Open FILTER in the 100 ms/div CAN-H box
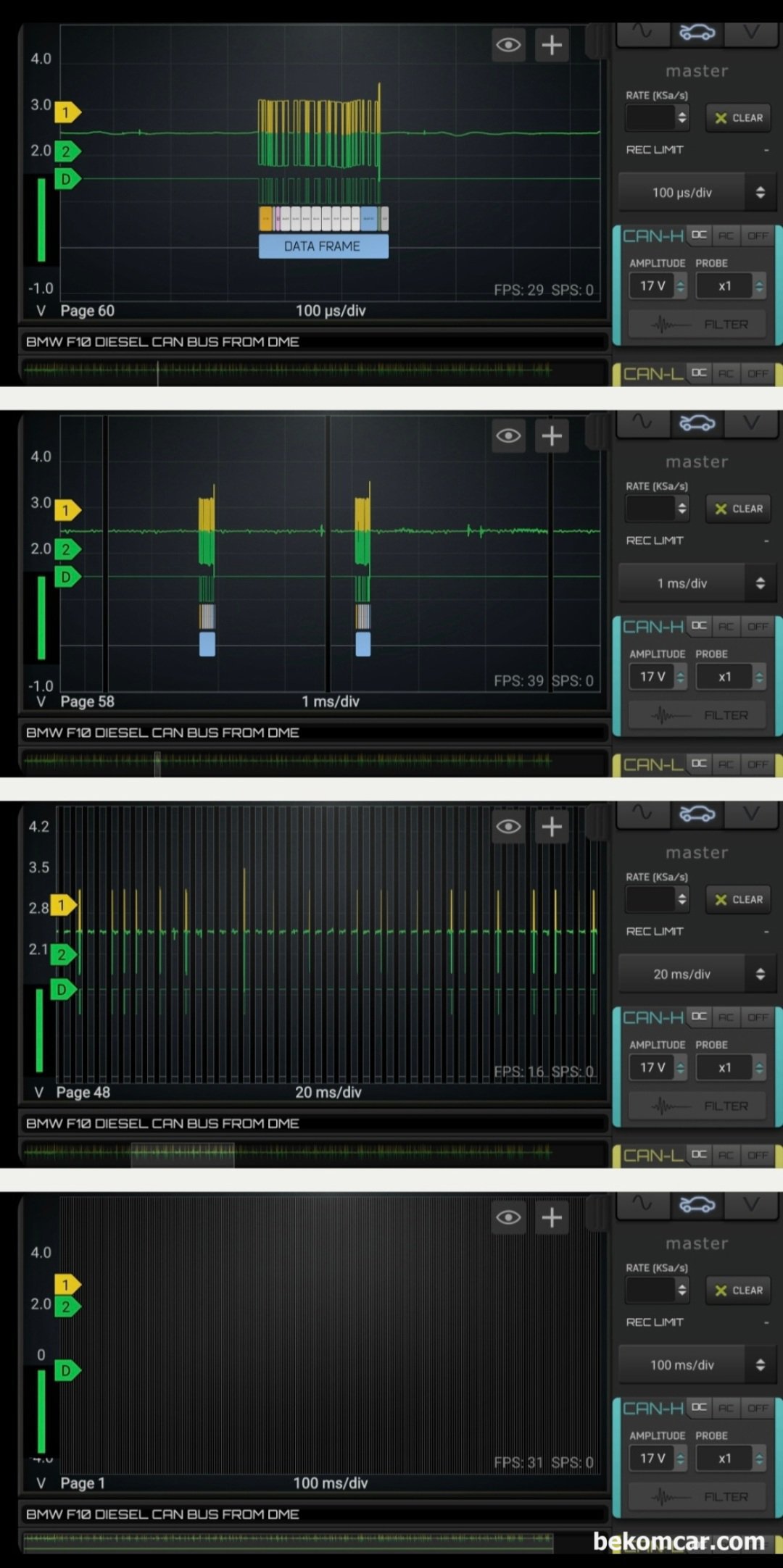Image resolution: width=783 pixels, height=1568 pixels. (x=697, y=1497)
